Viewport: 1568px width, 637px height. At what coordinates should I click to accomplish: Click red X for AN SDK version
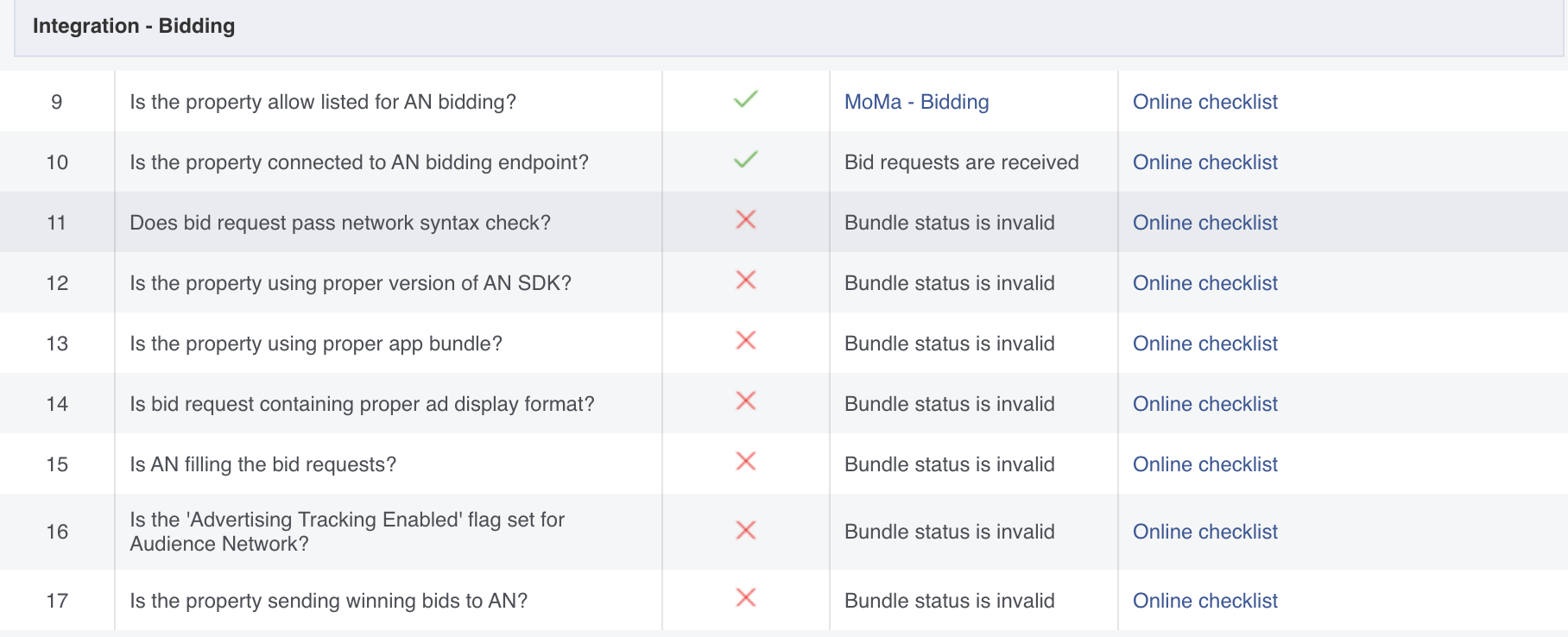click(x=746, y=281)
